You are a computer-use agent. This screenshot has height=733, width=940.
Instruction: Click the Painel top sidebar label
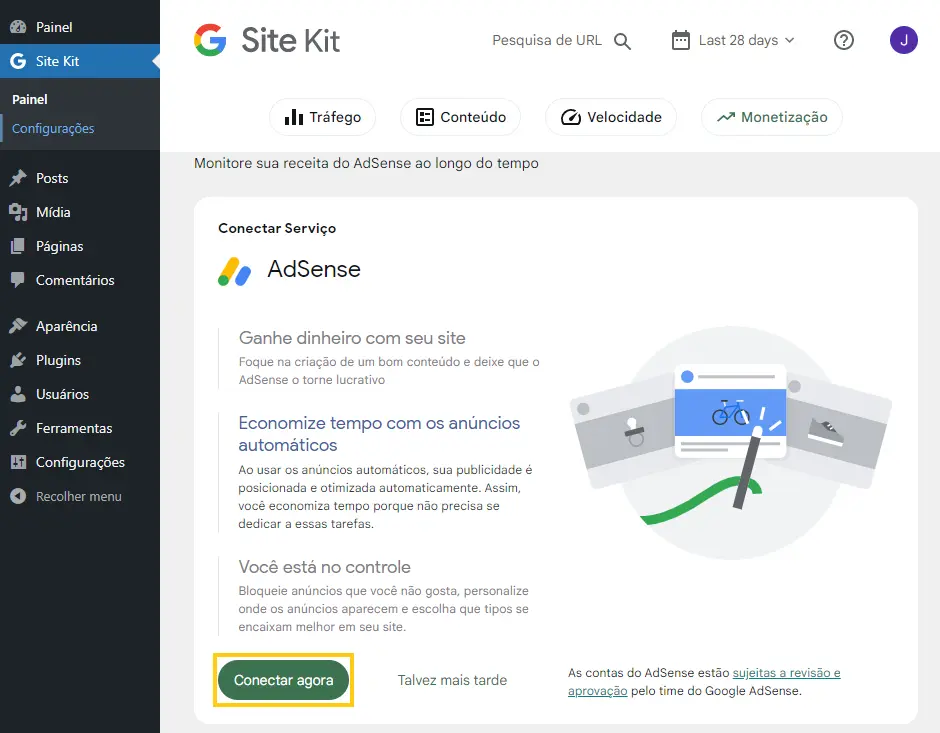click(54, 27)
